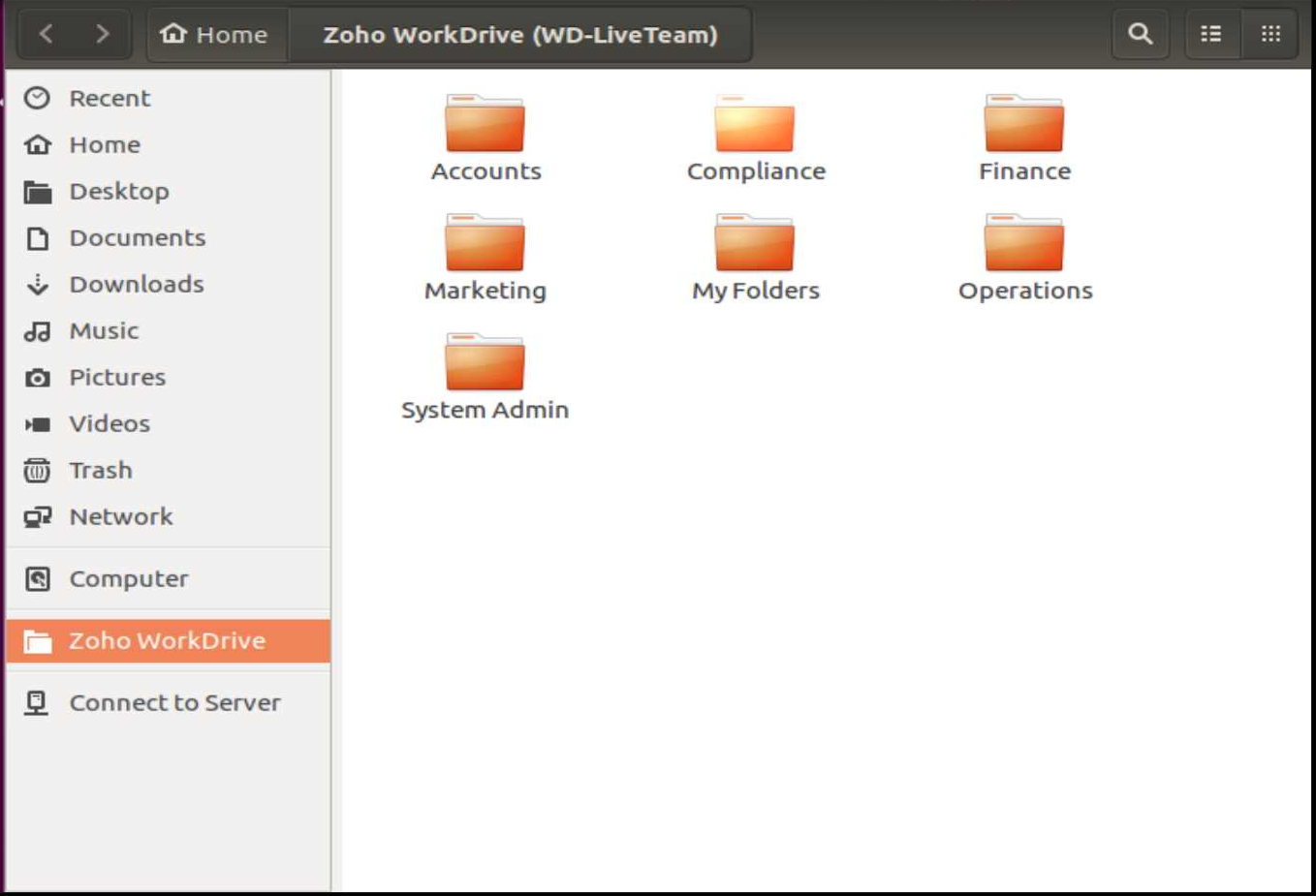Select the My Folders folder icon
Viewport: 1316px width, 896px height.
(755, 242)
